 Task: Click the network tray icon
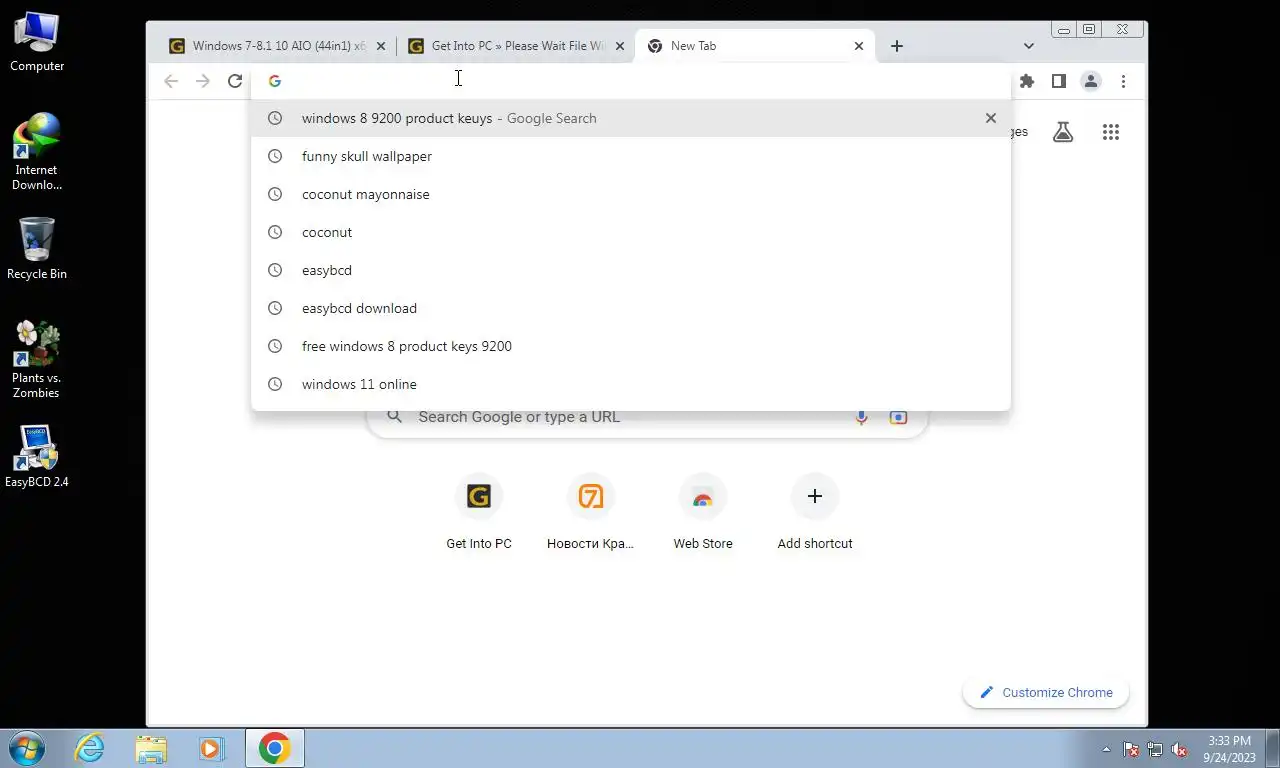1155,748
